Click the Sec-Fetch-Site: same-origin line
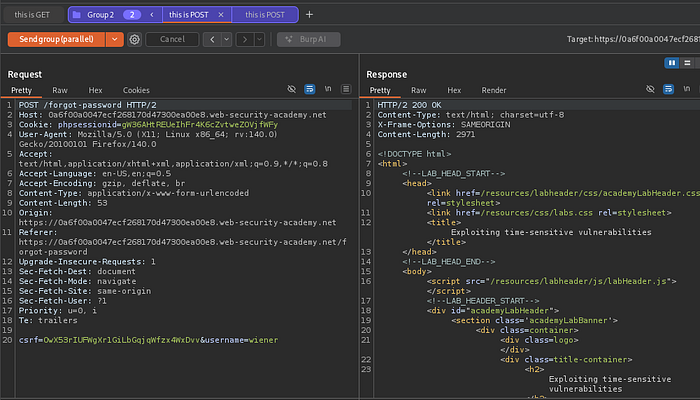The width and height of the screenshot is (700, 400). click(85, 291)
